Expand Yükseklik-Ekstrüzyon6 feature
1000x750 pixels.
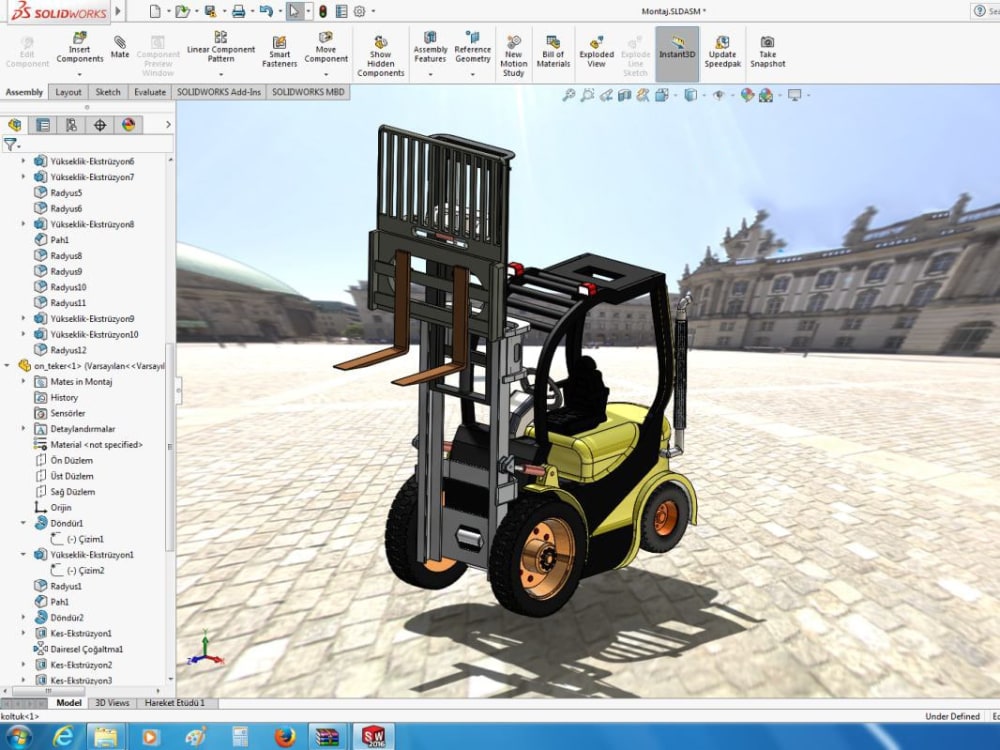tap(24, 161)
